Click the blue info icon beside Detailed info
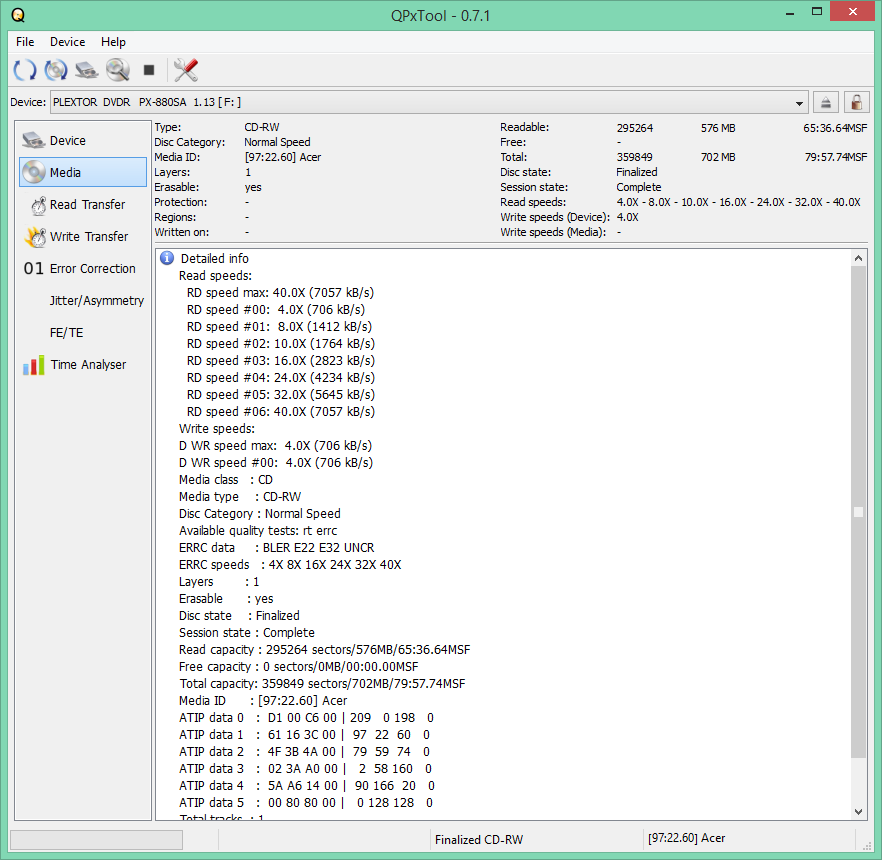The image size is (882, 860). [167, 258]
